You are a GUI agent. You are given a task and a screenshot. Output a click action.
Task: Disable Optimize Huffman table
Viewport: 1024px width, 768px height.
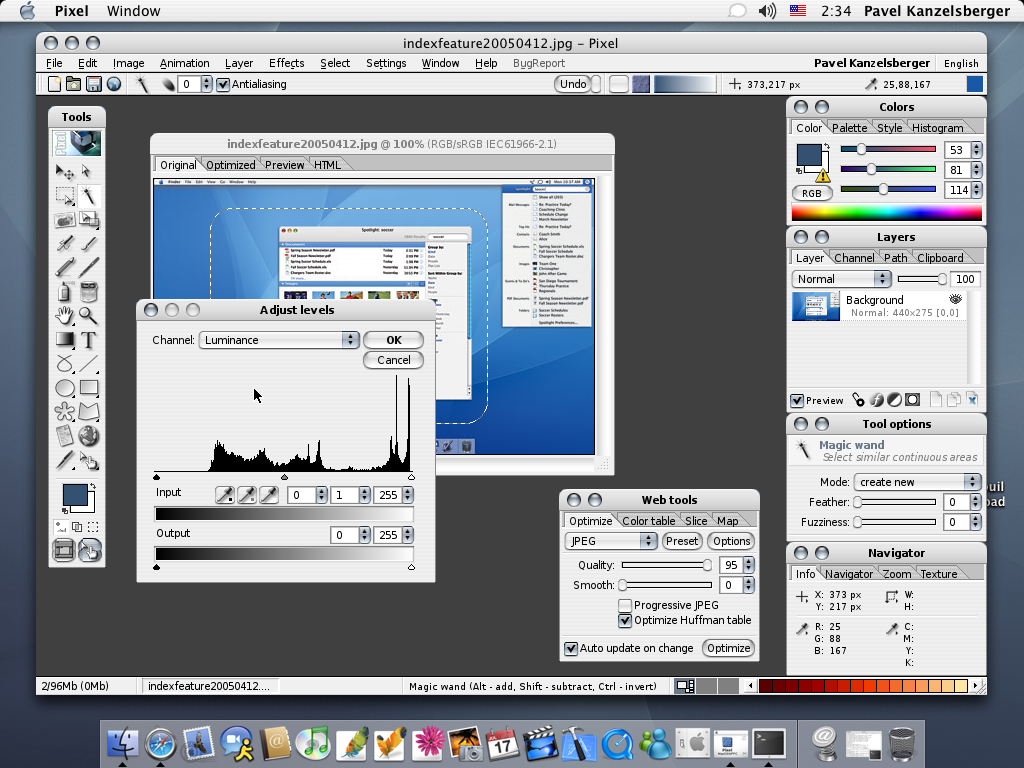pos(625,620)
